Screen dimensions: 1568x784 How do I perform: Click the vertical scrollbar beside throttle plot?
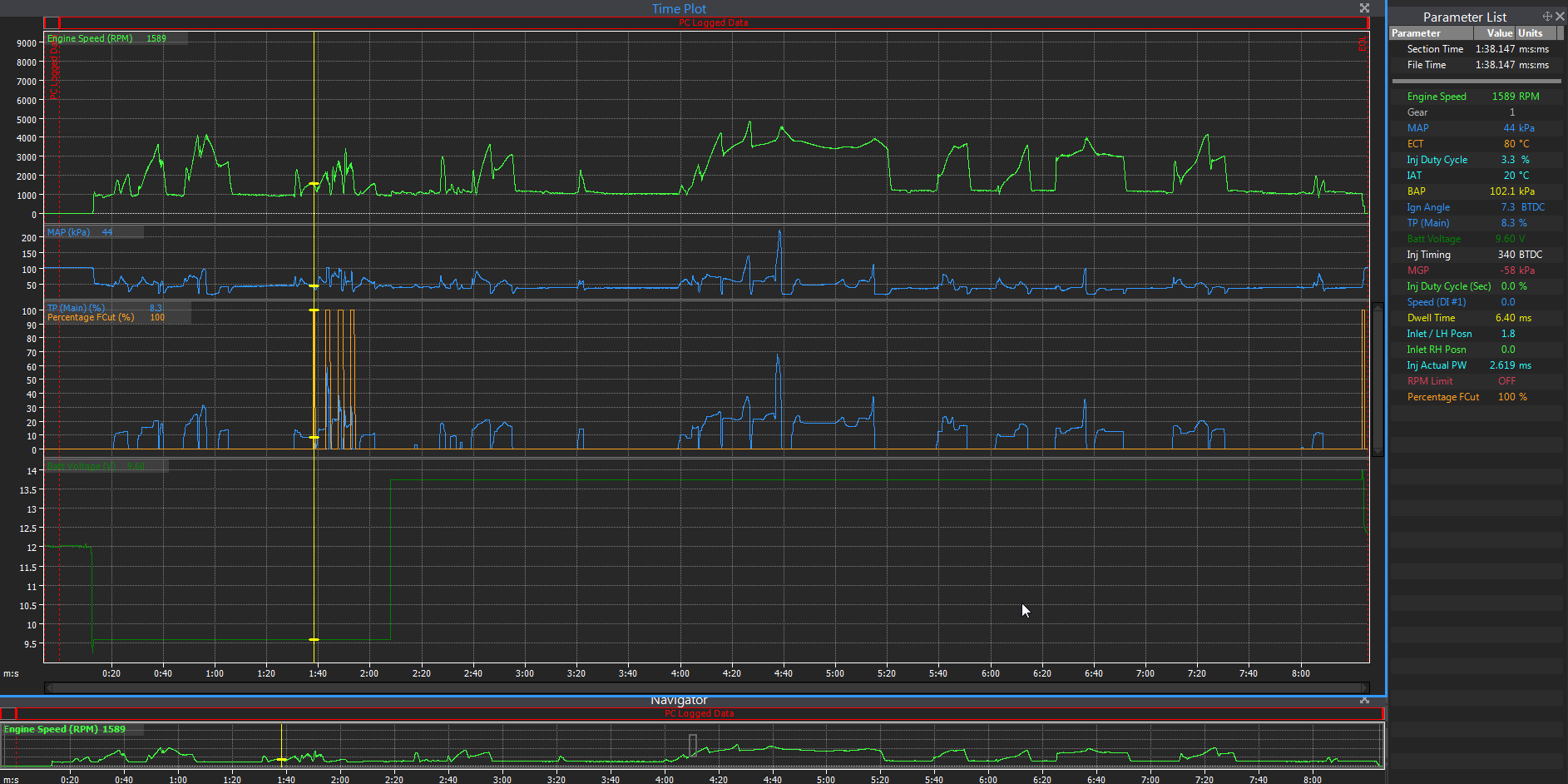1378,379
